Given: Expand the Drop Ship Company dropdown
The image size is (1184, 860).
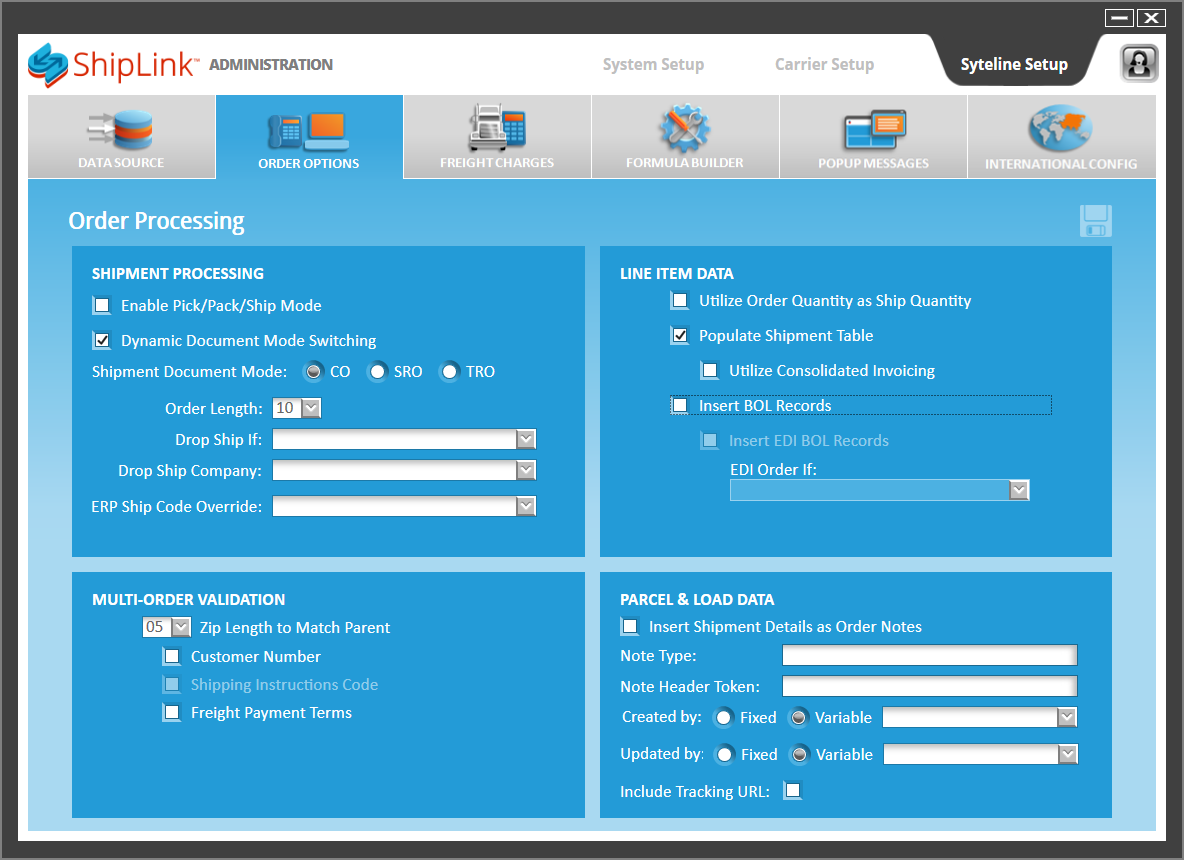Looking at the screenshot, I should click(526, 470).
